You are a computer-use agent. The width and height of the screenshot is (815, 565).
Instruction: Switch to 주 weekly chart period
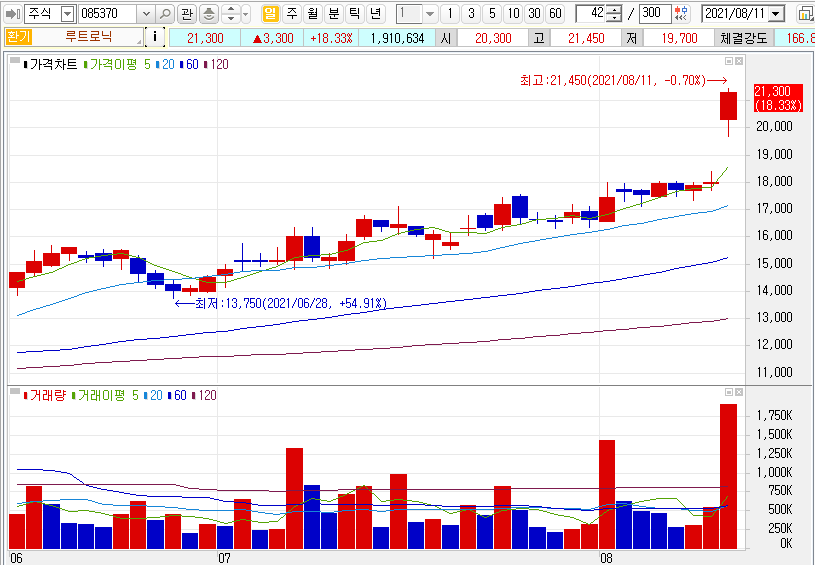pos(292,14)
